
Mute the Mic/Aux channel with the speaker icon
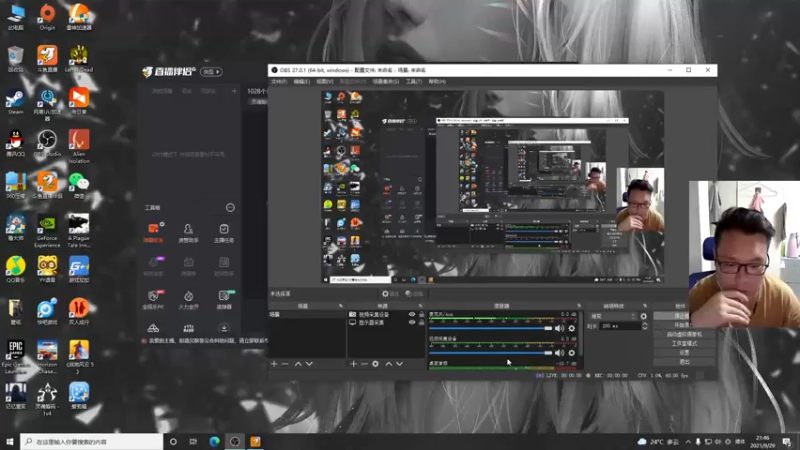tap(560, 329)
